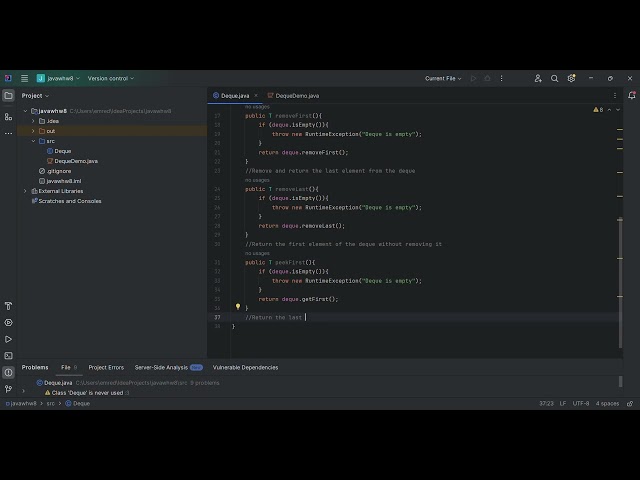This screenshot has height=480, width=640.
Task: Click the yellow lightbulb quick-fix icon
Action: click(x=238, y=307)
